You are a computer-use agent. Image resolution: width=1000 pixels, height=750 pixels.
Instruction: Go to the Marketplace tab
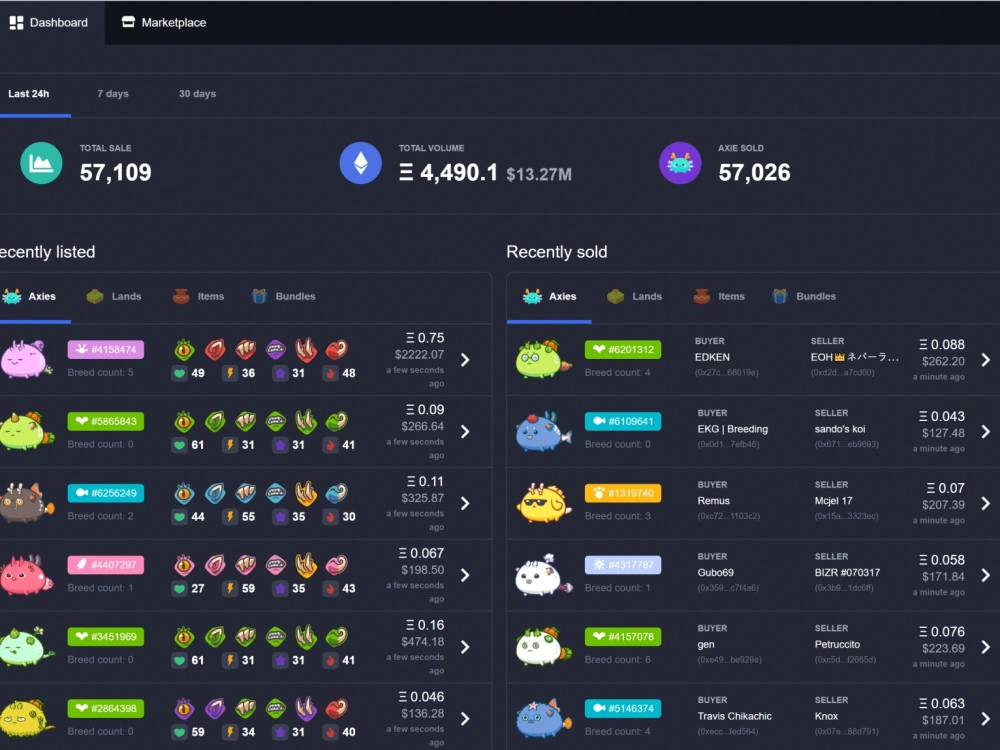coord(164,22)
